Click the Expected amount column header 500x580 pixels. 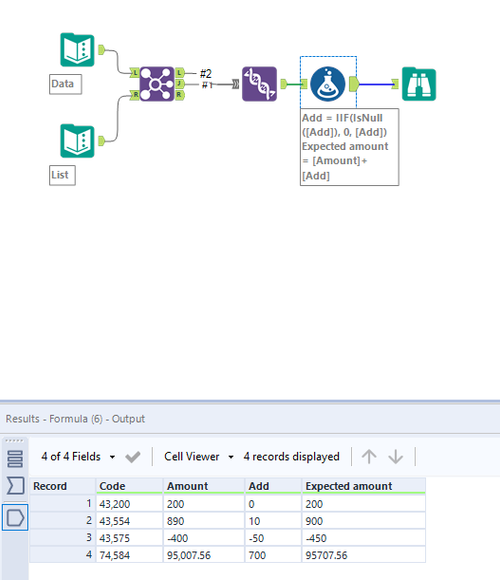tap(364, 486)
